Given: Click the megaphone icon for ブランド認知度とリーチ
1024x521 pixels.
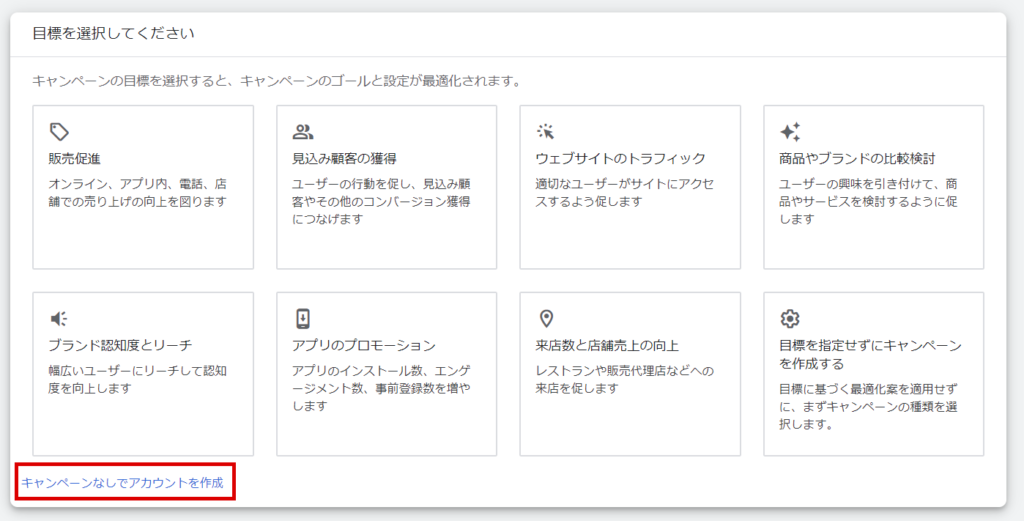Looking at the screenshot, I should pos(59,319).
